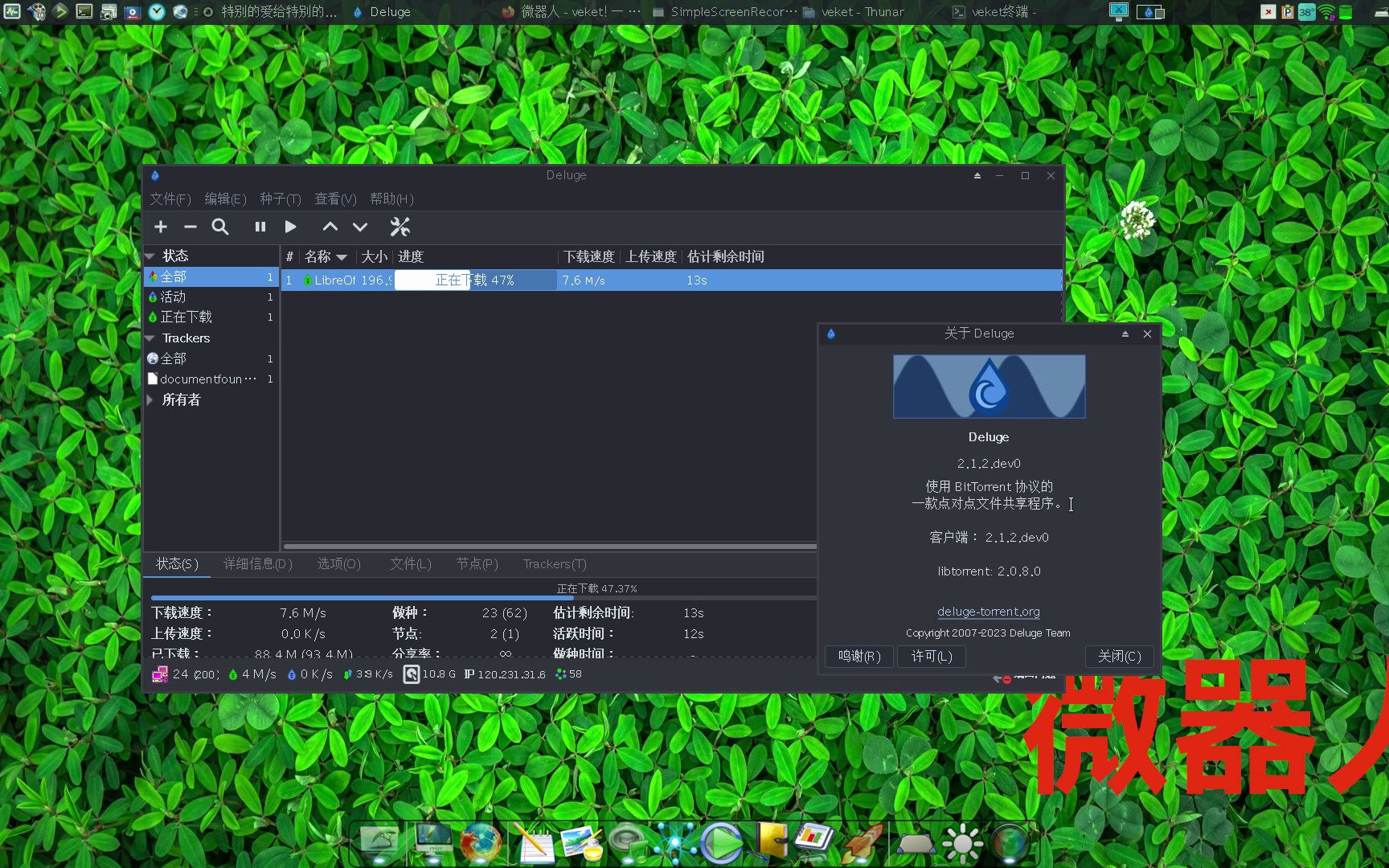
Task: Sort torrents by the 进度 column
Action: click(x=476, y=256)
